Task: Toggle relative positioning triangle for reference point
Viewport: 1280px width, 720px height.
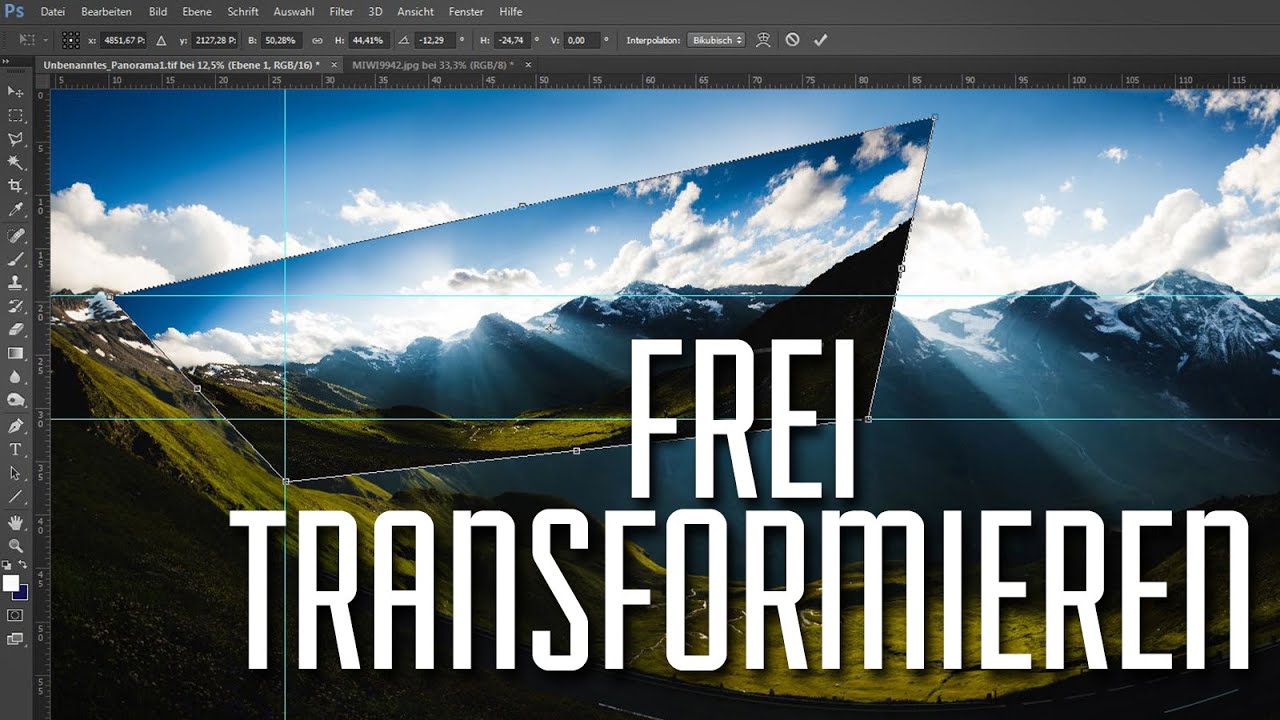Action: coord(160,40)
